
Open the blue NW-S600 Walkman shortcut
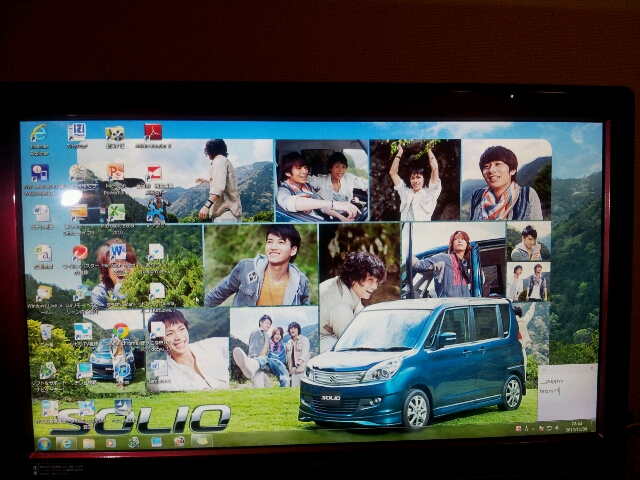[40, 180]
